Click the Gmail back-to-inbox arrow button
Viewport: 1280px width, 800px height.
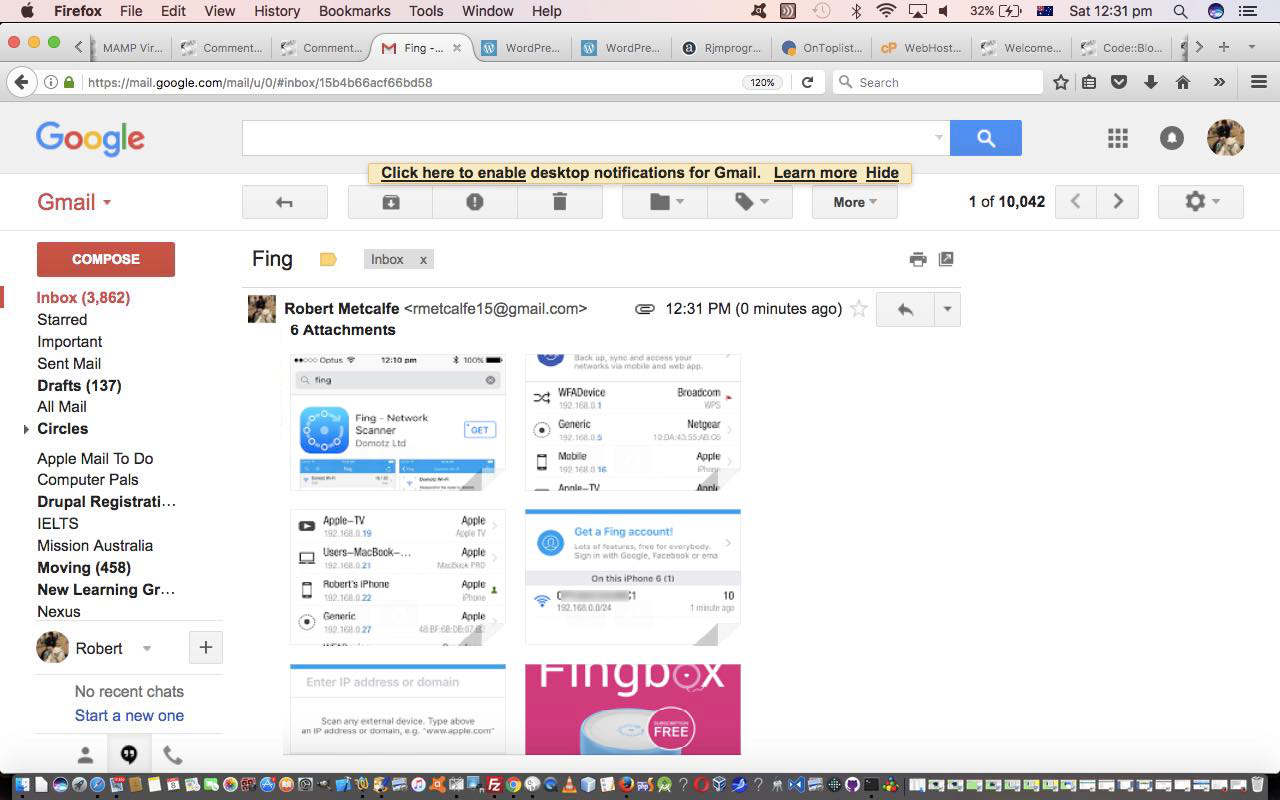pyautogui.click(x=285, y=202)
